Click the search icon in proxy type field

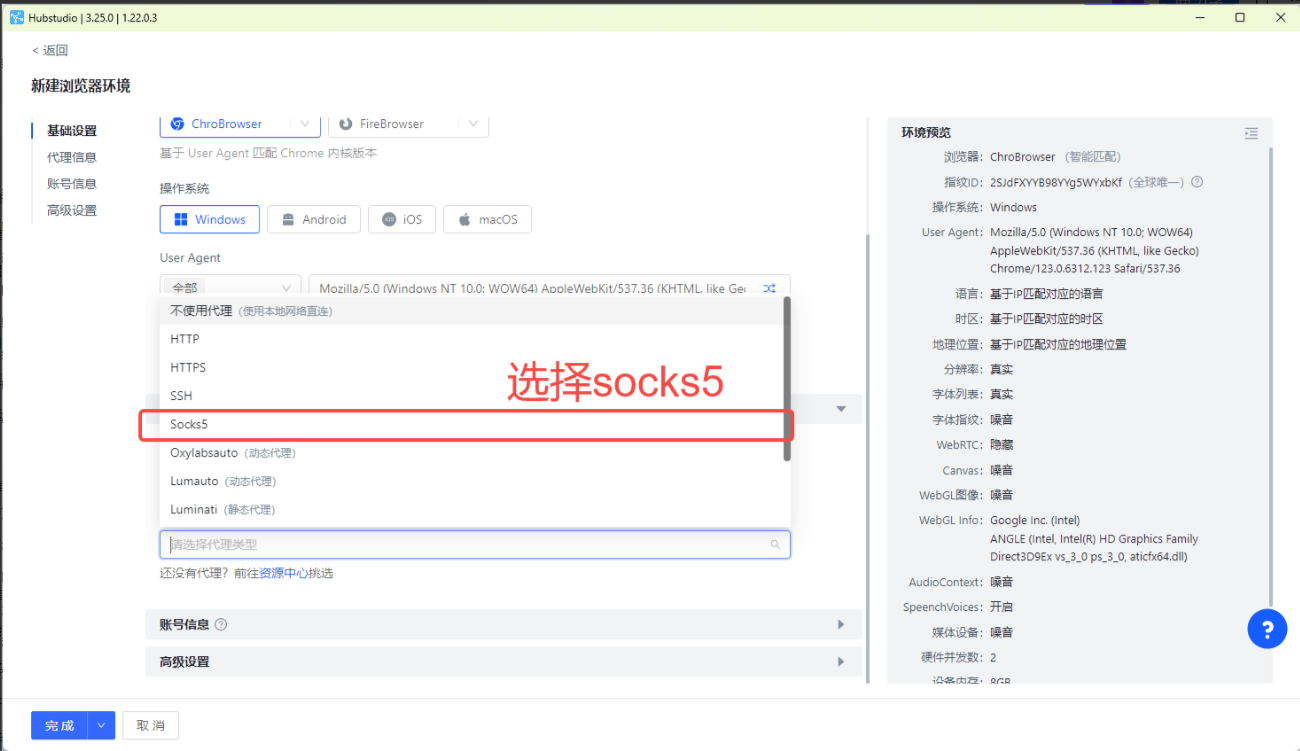775,545
